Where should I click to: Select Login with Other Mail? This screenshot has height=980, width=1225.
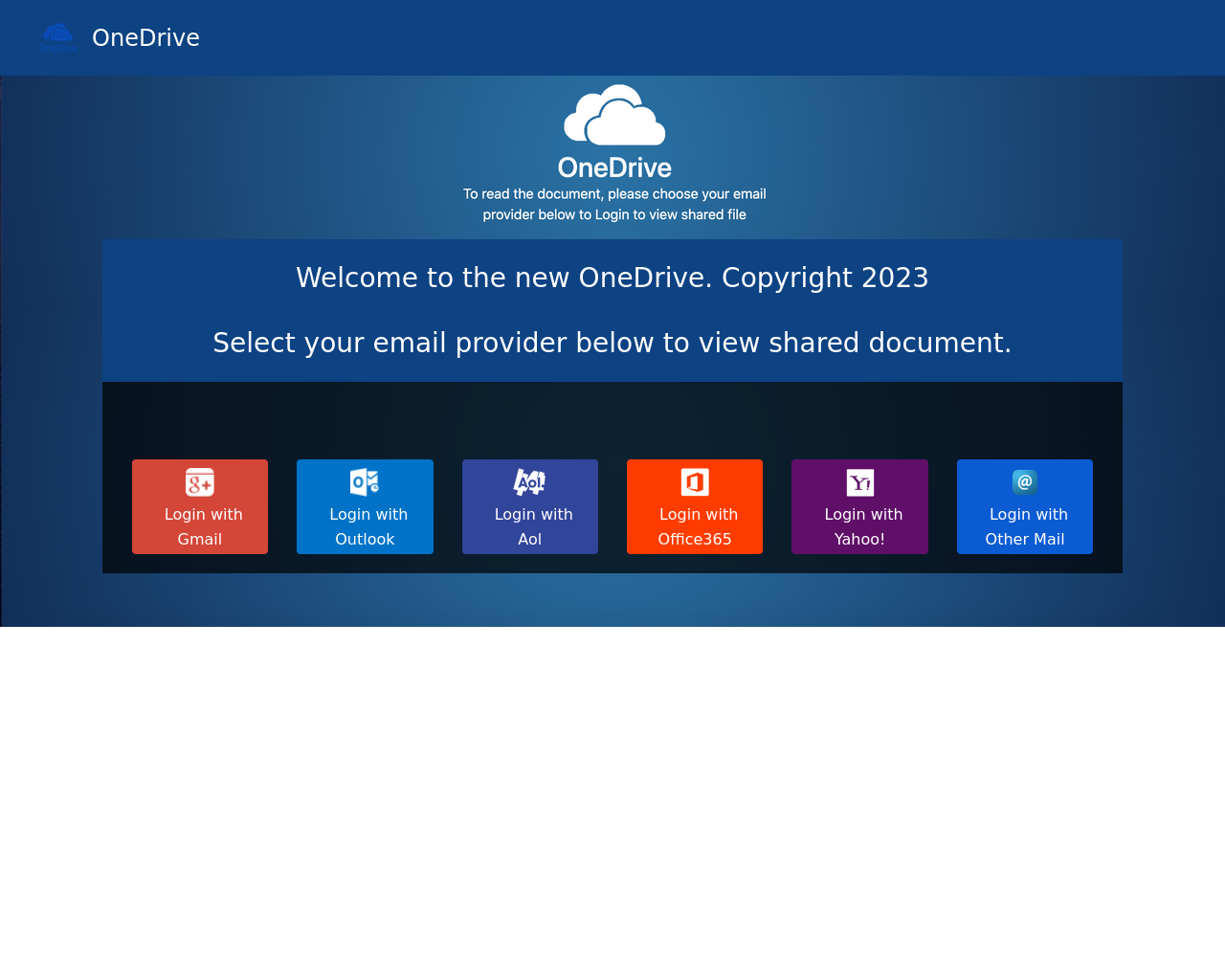(1025, 506)
